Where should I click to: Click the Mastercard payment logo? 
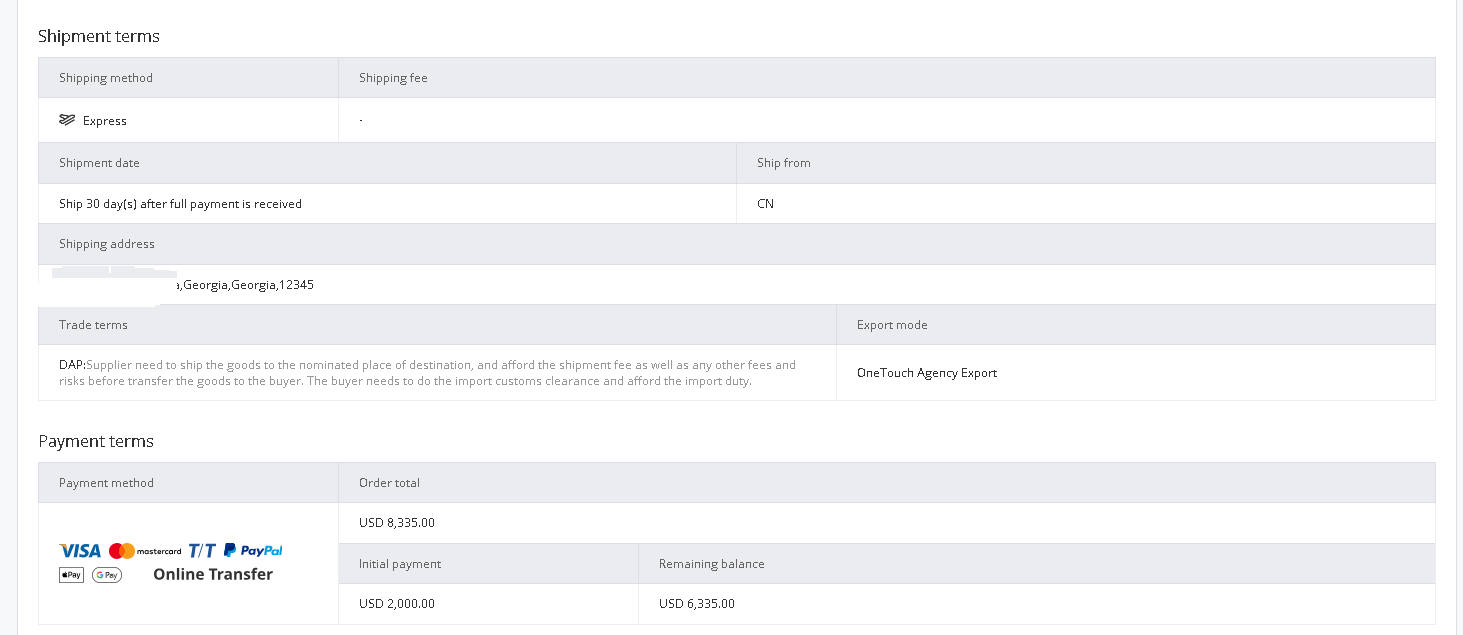[x=145, y=551]
